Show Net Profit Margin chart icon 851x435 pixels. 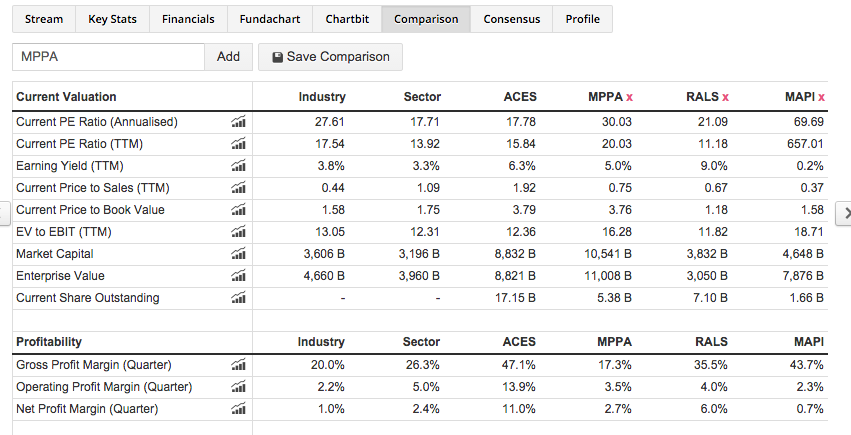238,409
